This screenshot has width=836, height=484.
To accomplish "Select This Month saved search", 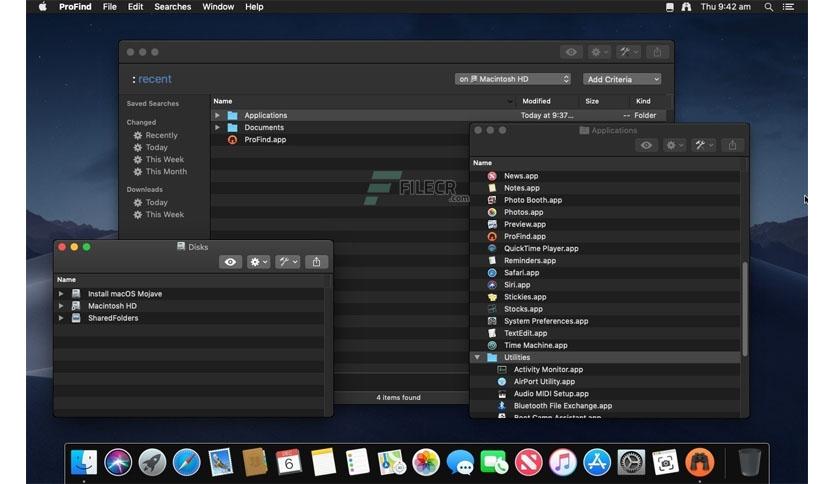I will pyautogui.click(x=166, y=172).
